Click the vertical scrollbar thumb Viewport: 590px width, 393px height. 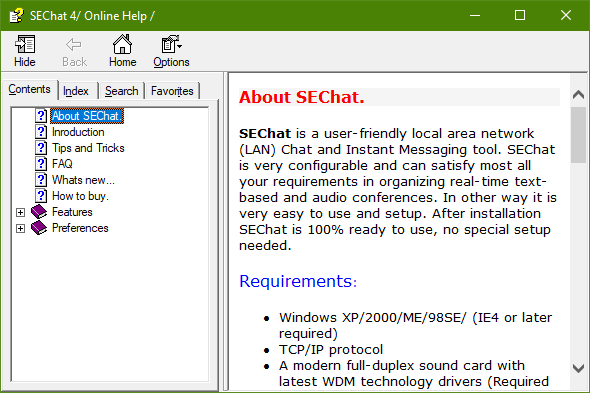pyautogui.click(x=578, y=135)
